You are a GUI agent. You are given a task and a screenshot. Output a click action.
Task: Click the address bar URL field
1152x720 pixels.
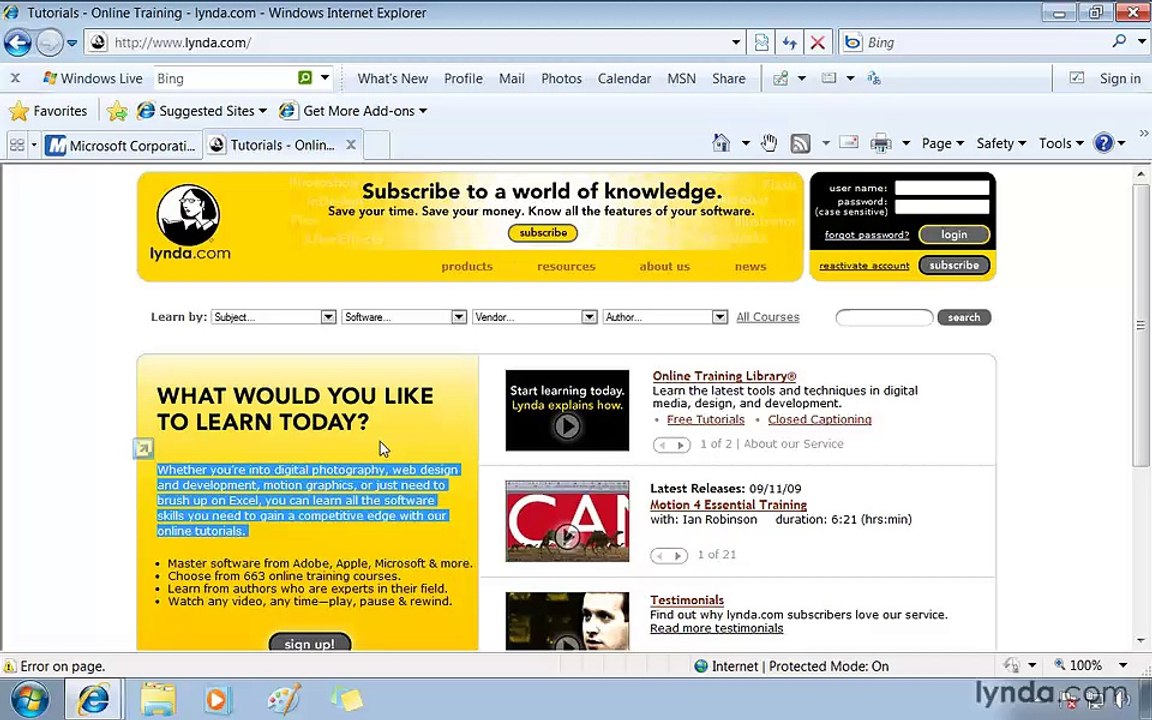pyautogui.click(x=419, y=43)
